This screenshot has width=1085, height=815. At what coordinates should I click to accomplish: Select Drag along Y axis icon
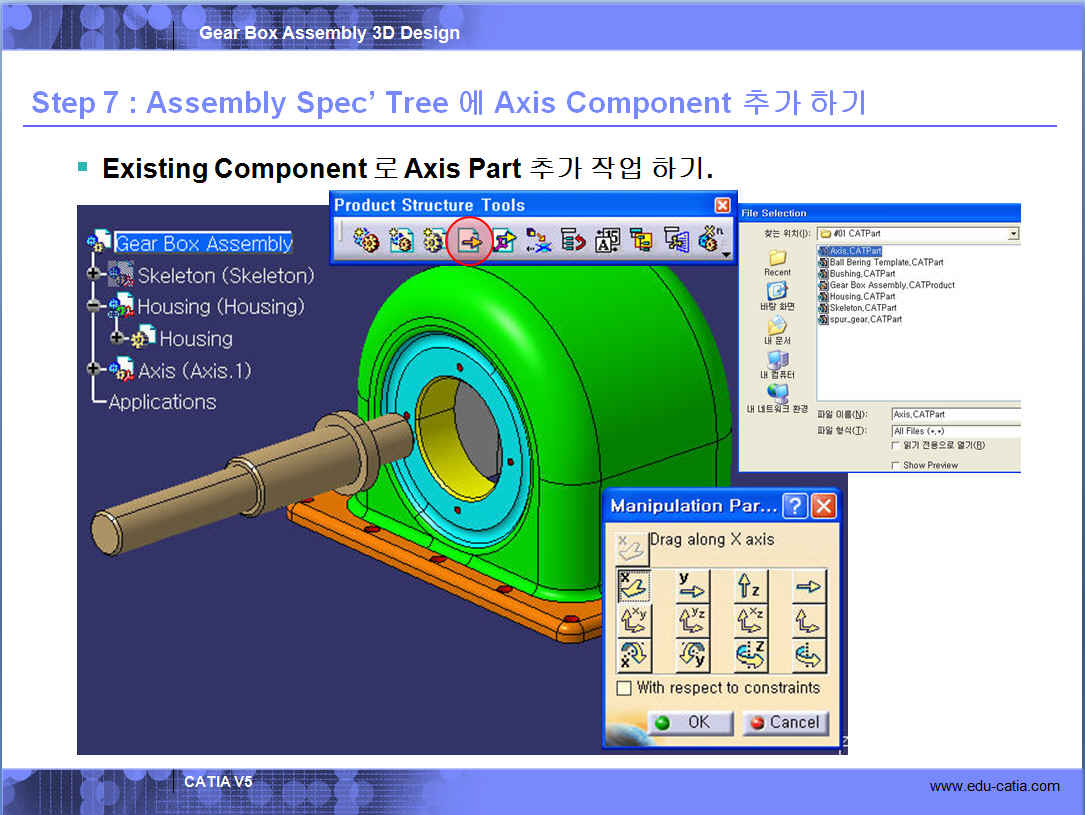coord(691,586)
